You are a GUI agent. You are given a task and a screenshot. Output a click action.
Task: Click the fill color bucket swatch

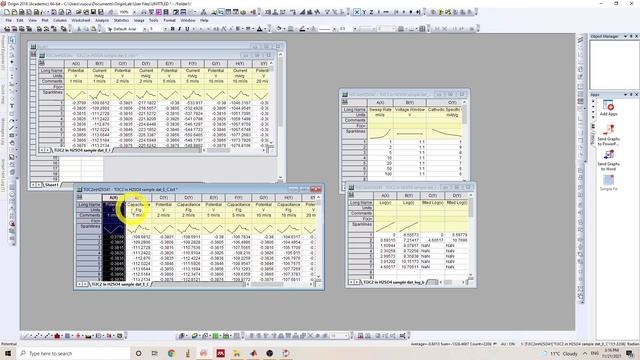coord(279,29)
